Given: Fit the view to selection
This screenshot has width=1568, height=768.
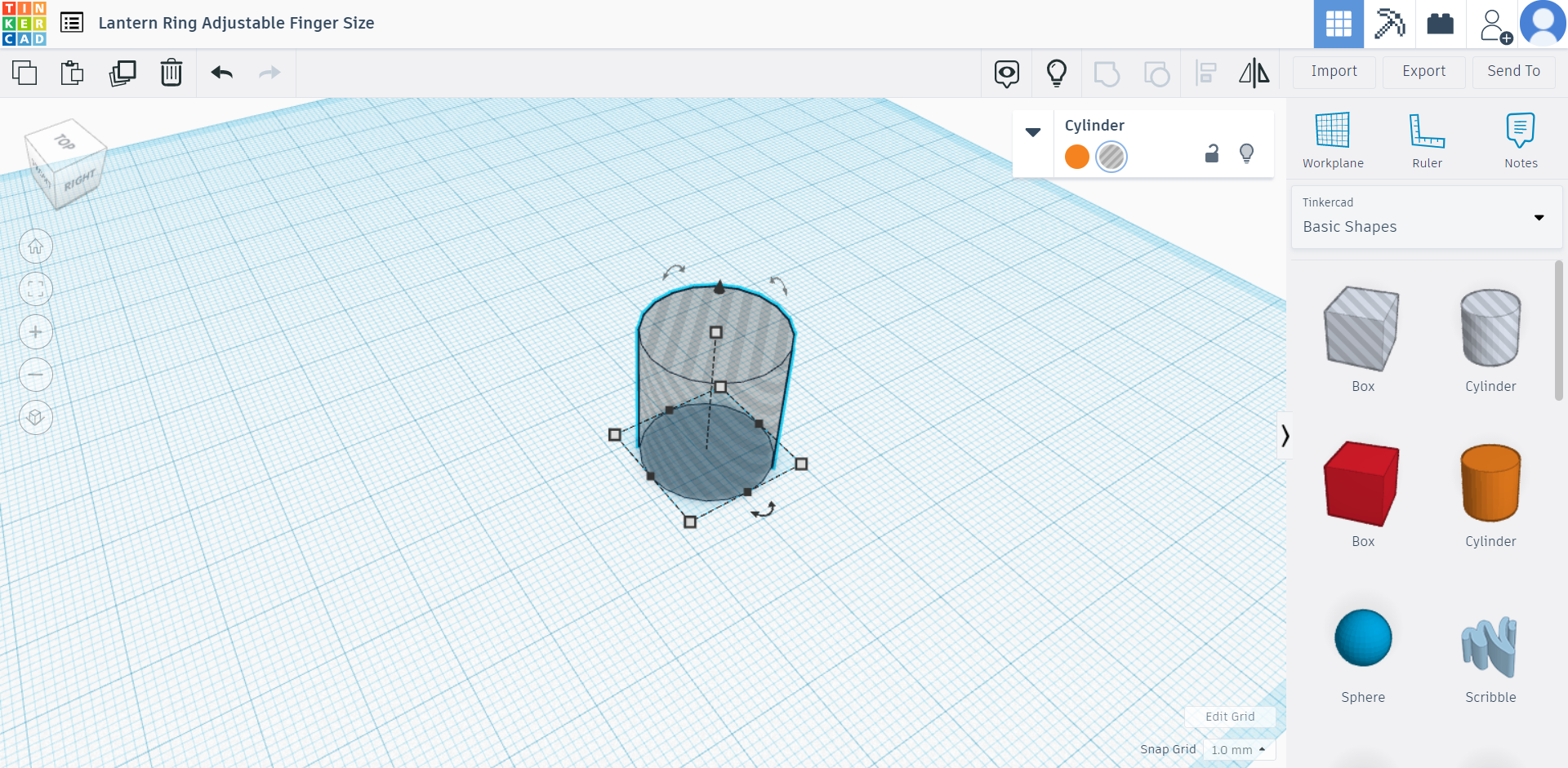Looking at the screenshot, I should coord(36,288).
